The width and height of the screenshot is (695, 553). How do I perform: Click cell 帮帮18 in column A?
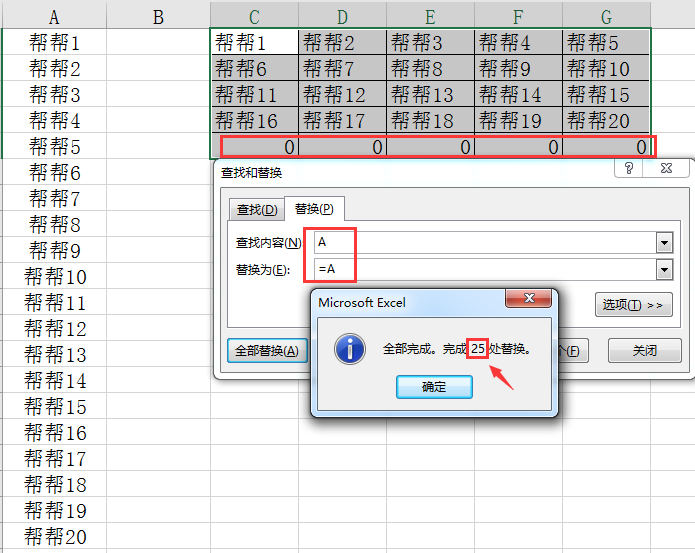[54, 484]
